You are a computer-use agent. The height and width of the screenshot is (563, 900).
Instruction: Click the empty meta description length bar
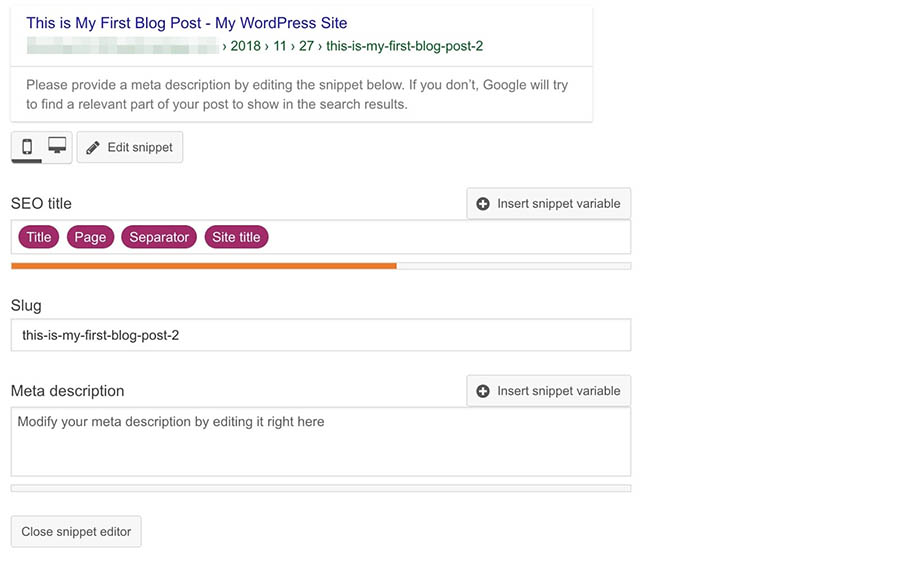pyautogui.click(x=321, y=488)
